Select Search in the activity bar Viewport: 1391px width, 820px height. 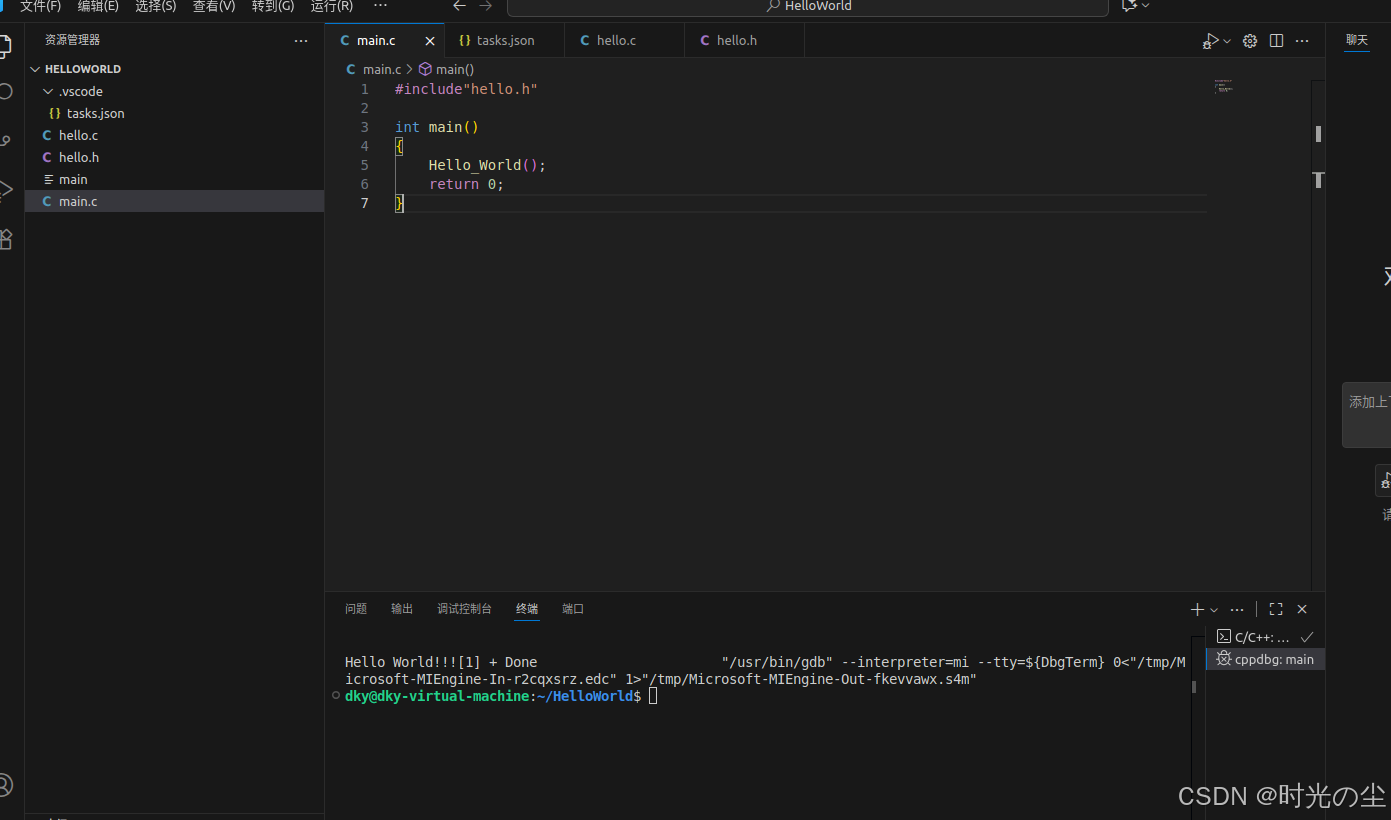tap(4, 90)
